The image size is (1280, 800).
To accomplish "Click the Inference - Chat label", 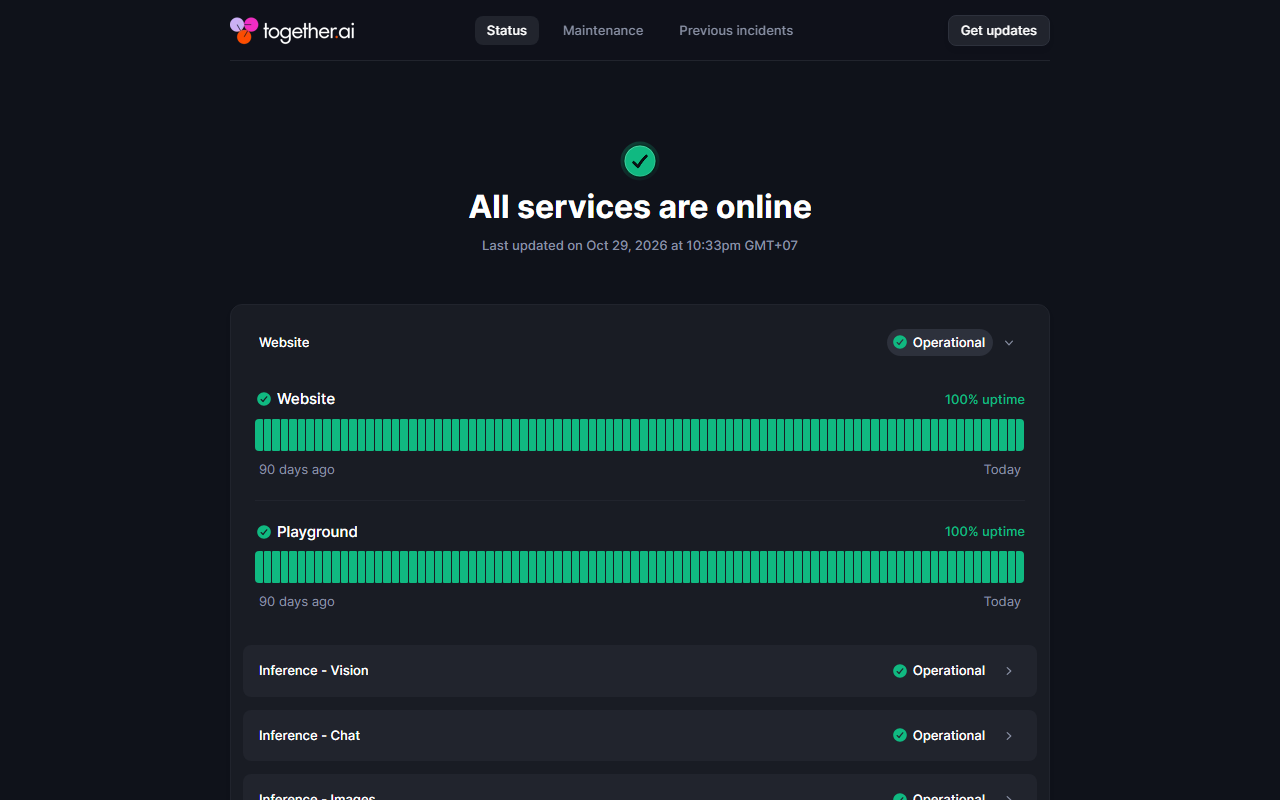I will tap(310, 736).
